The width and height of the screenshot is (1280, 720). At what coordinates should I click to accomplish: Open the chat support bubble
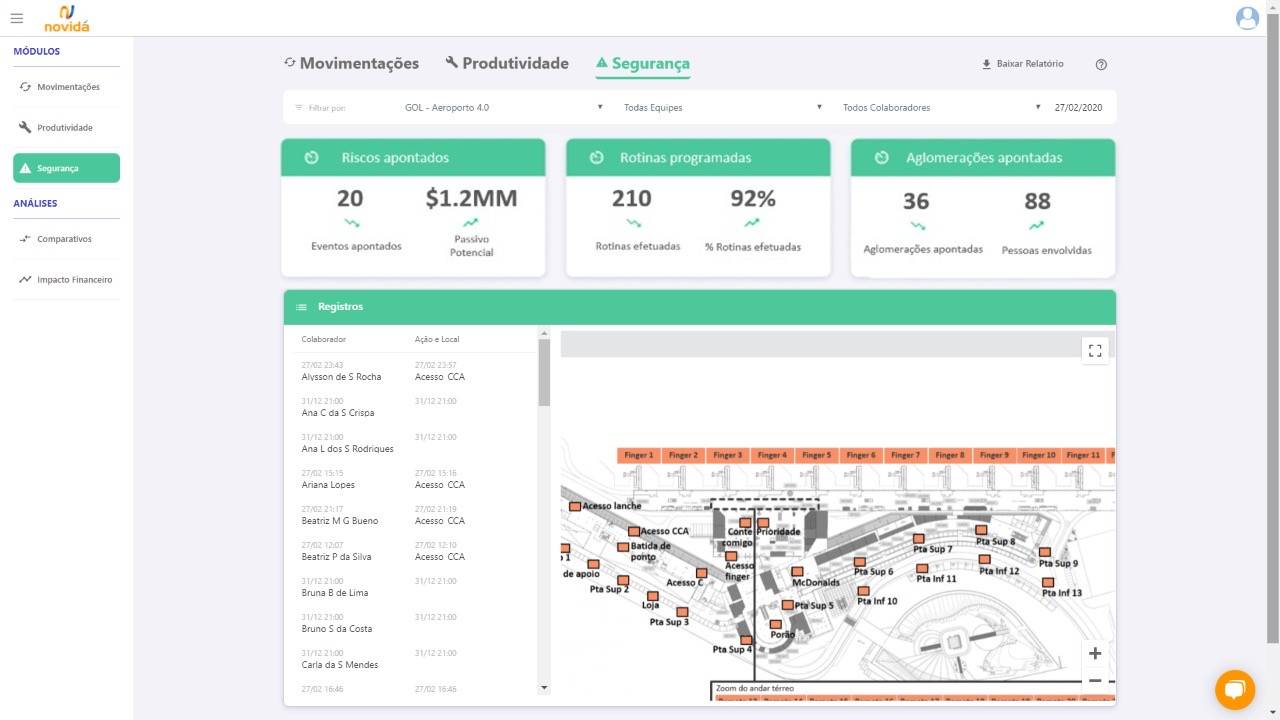[x=1235, y=689]
